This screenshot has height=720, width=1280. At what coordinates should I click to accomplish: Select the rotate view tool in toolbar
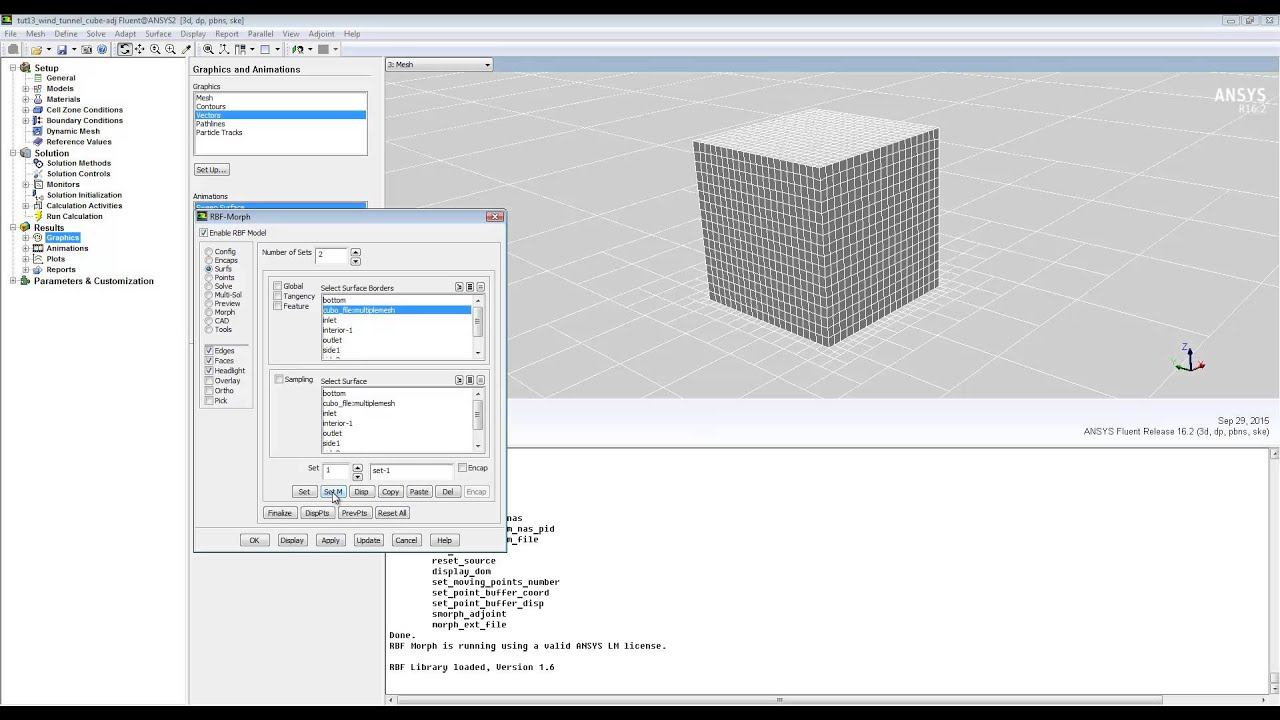click(124, 49)
